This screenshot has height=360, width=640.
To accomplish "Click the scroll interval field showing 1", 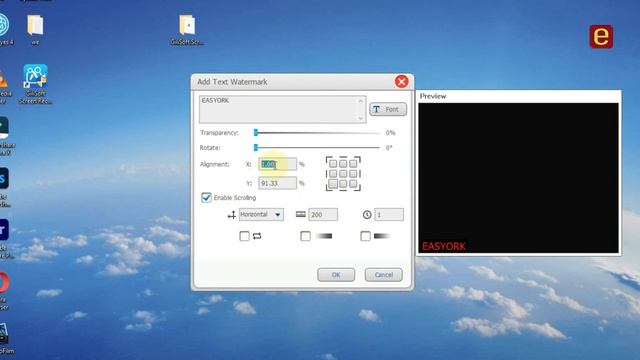I will point(389,214).
